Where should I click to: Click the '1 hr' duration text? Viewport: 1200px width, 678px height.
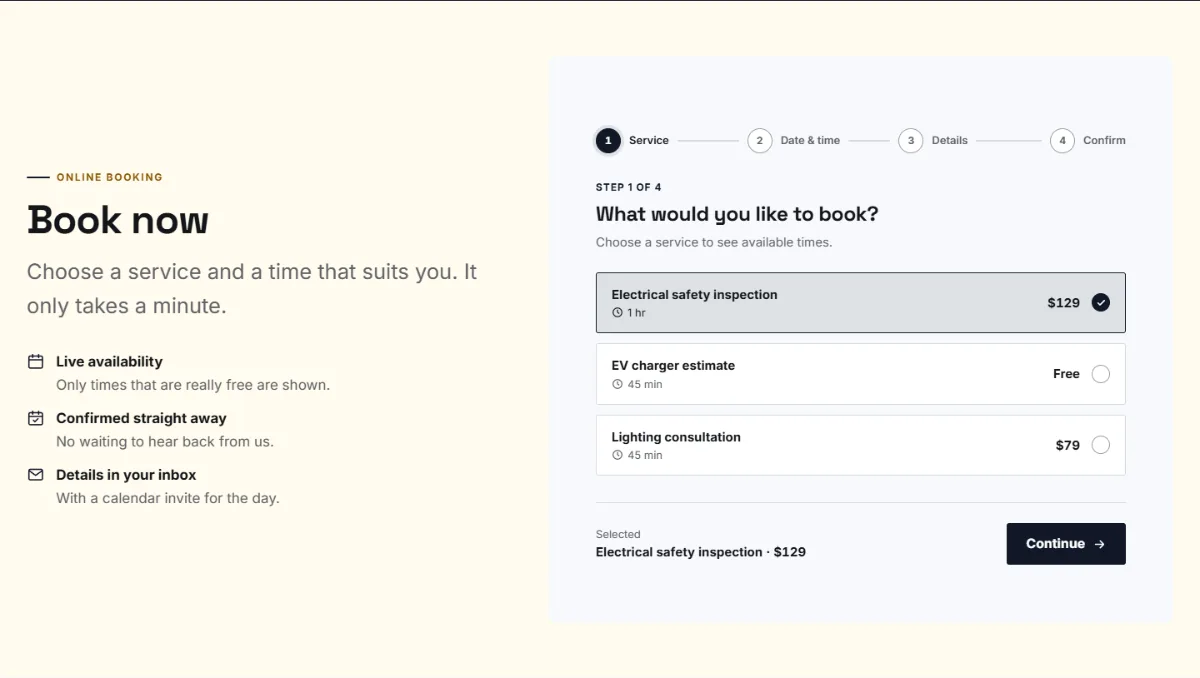[637, 313]
